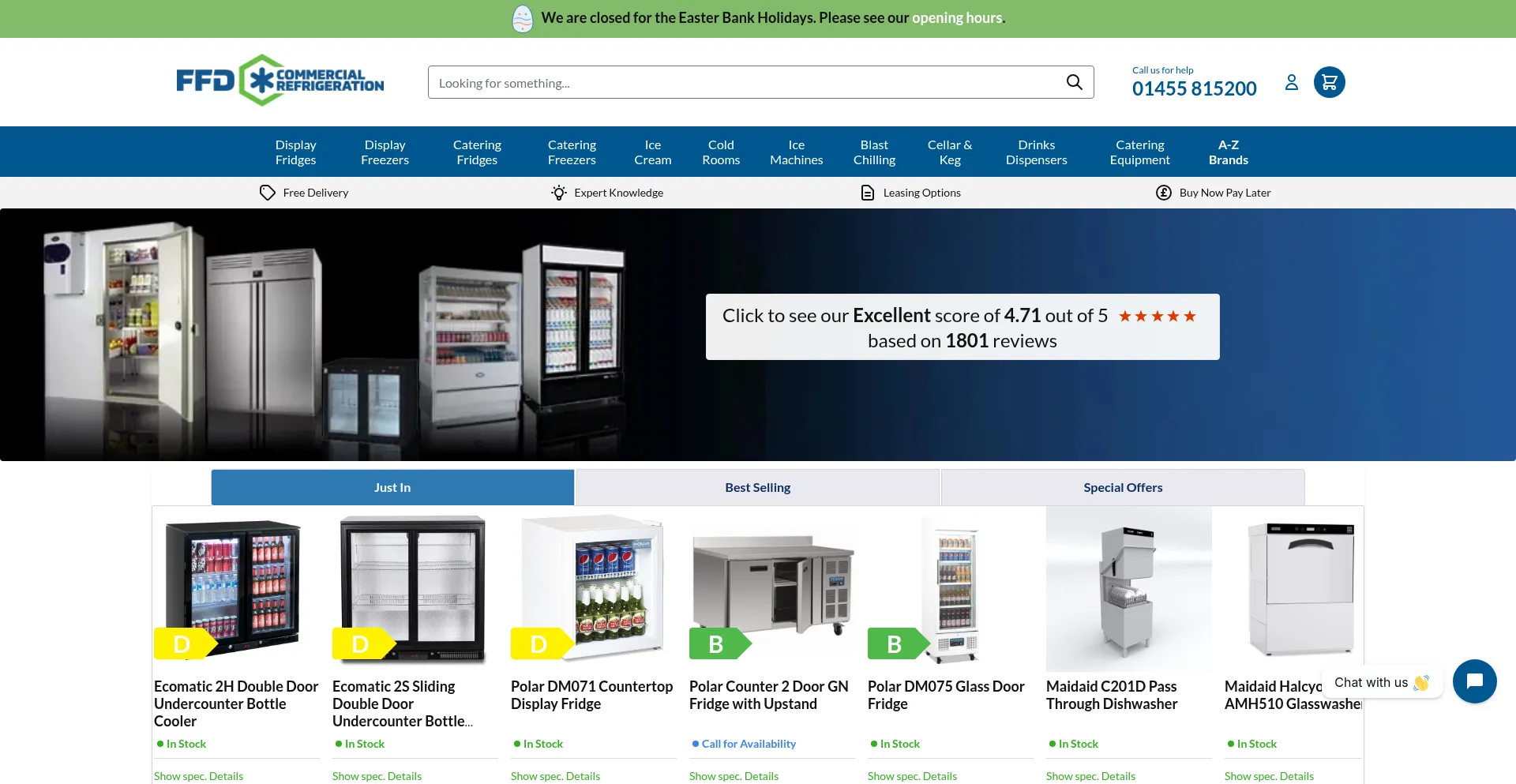The height and width of the screenshot is (784, 1516).
Task: Open the Cellar & Keg menu
Action: (950, 152)
